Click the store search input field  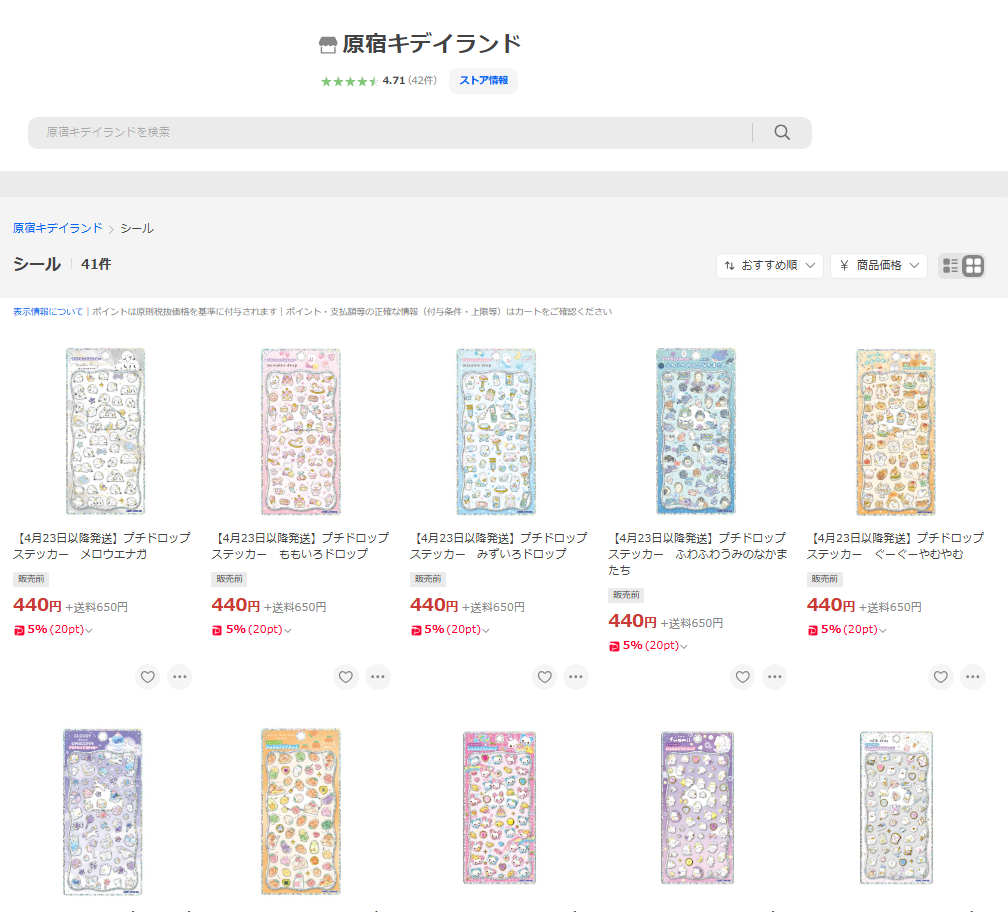(x=390, y=133)
